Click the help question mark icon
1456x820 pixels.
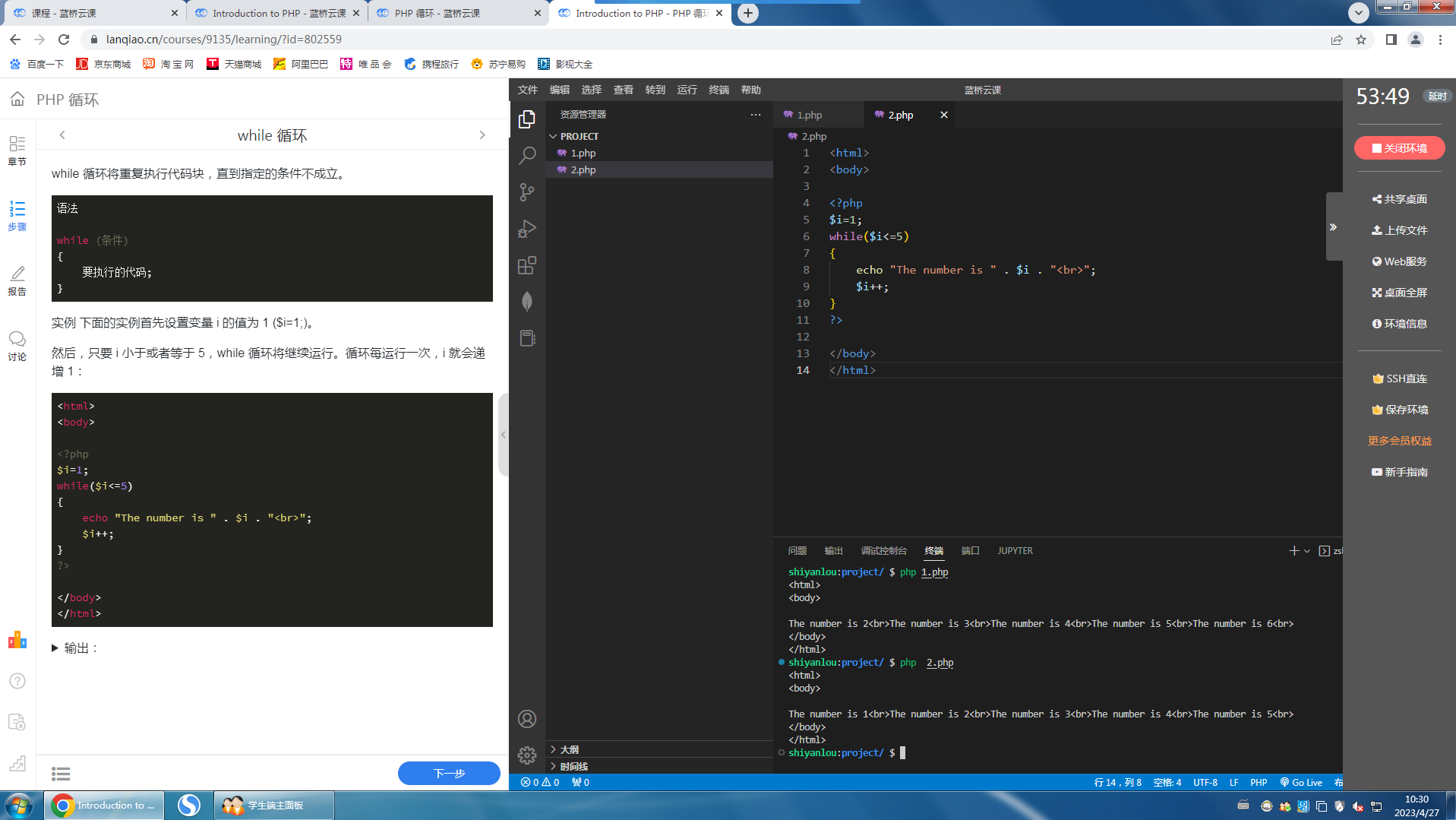point(17,681)
